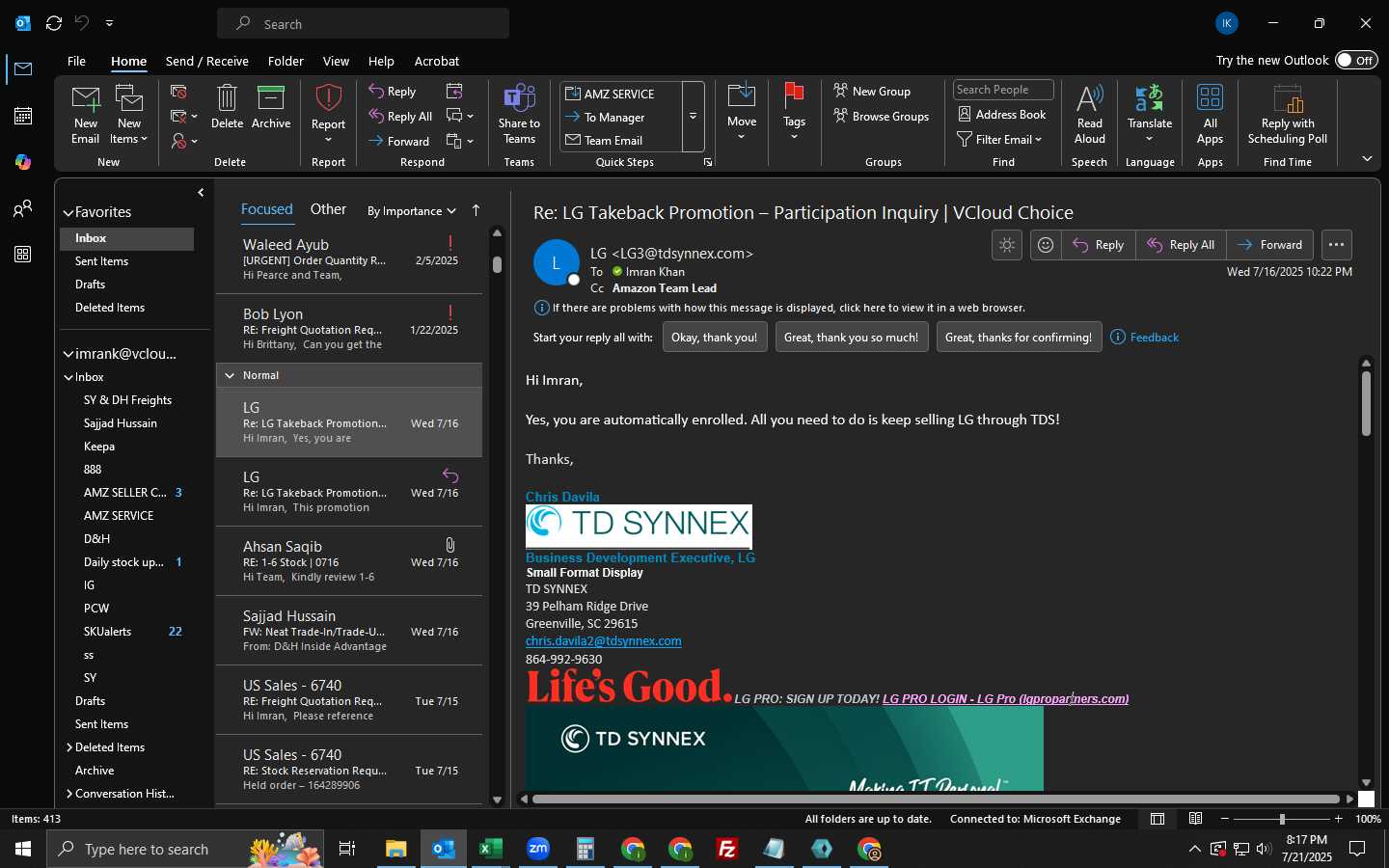Open Address Book
1389x868 pixels.
point(1002,114)
